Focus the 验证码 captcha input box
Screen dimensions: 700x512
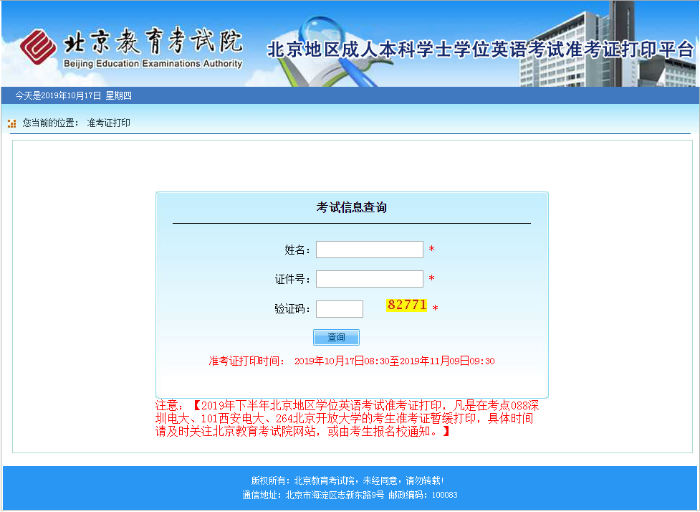339,309
